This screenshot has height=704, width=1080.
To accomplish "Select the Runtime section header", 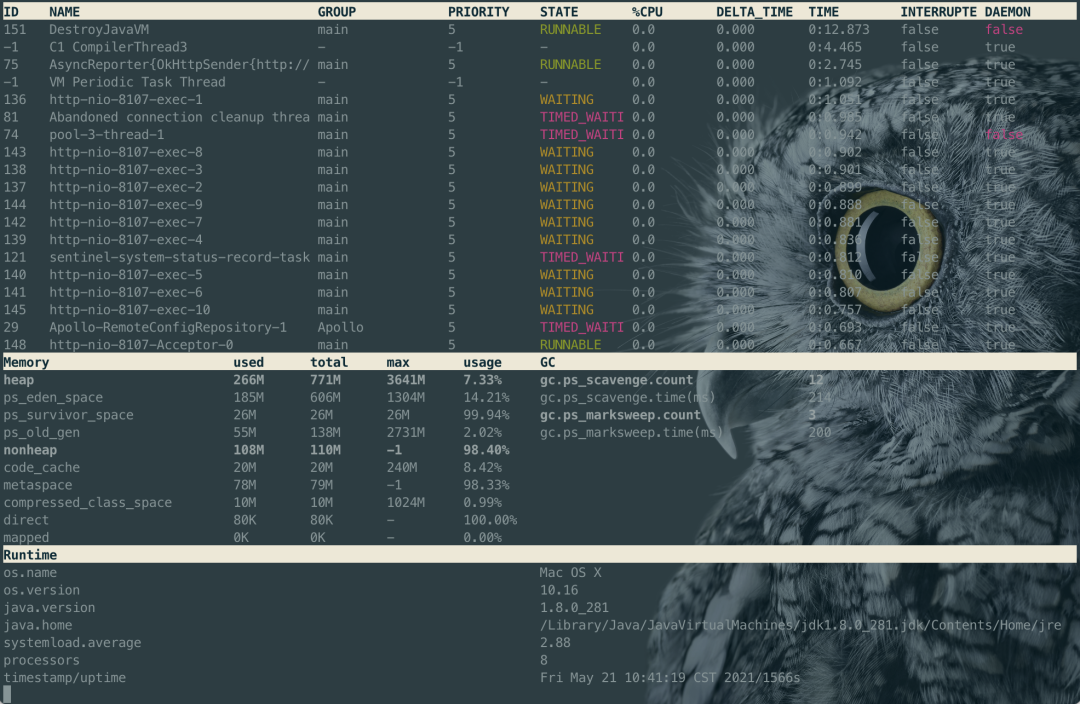I will tap(30, 555).
